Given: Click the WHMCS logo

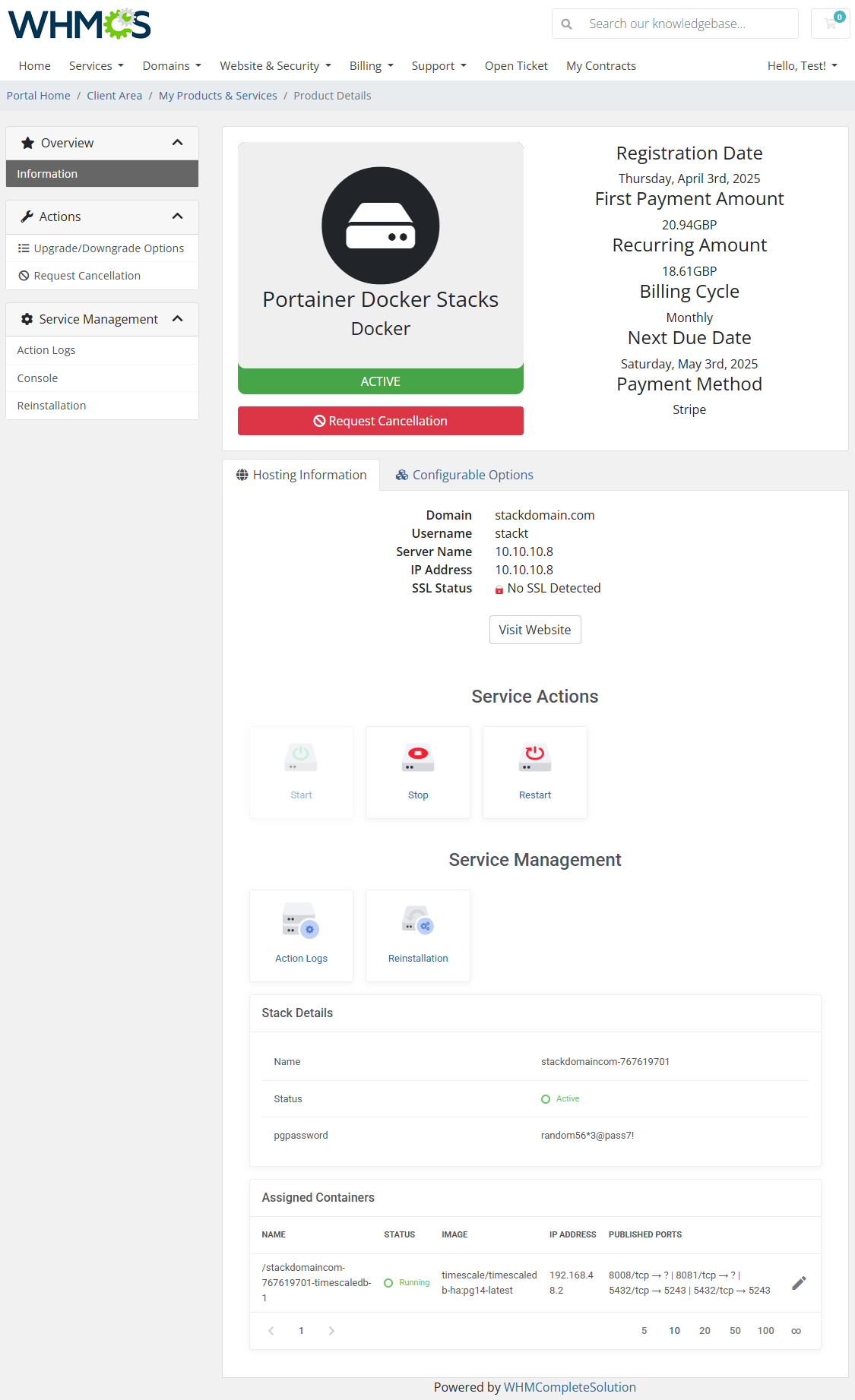Looking at the screenshot, I should (x=80, y=24).
